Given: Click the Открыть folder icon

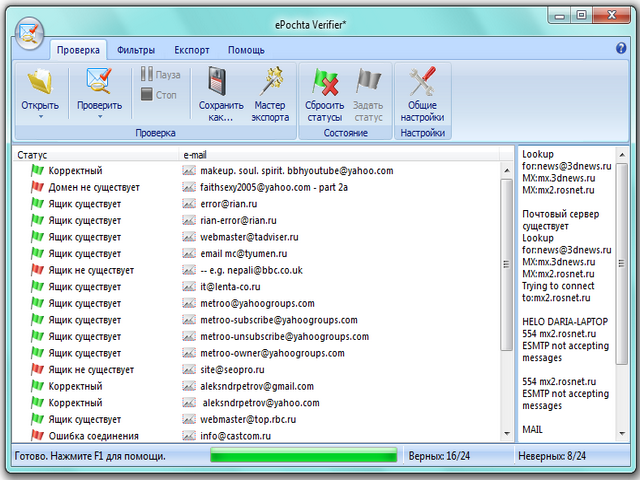Looking at the screenshot, I should (x=40, y=82).
